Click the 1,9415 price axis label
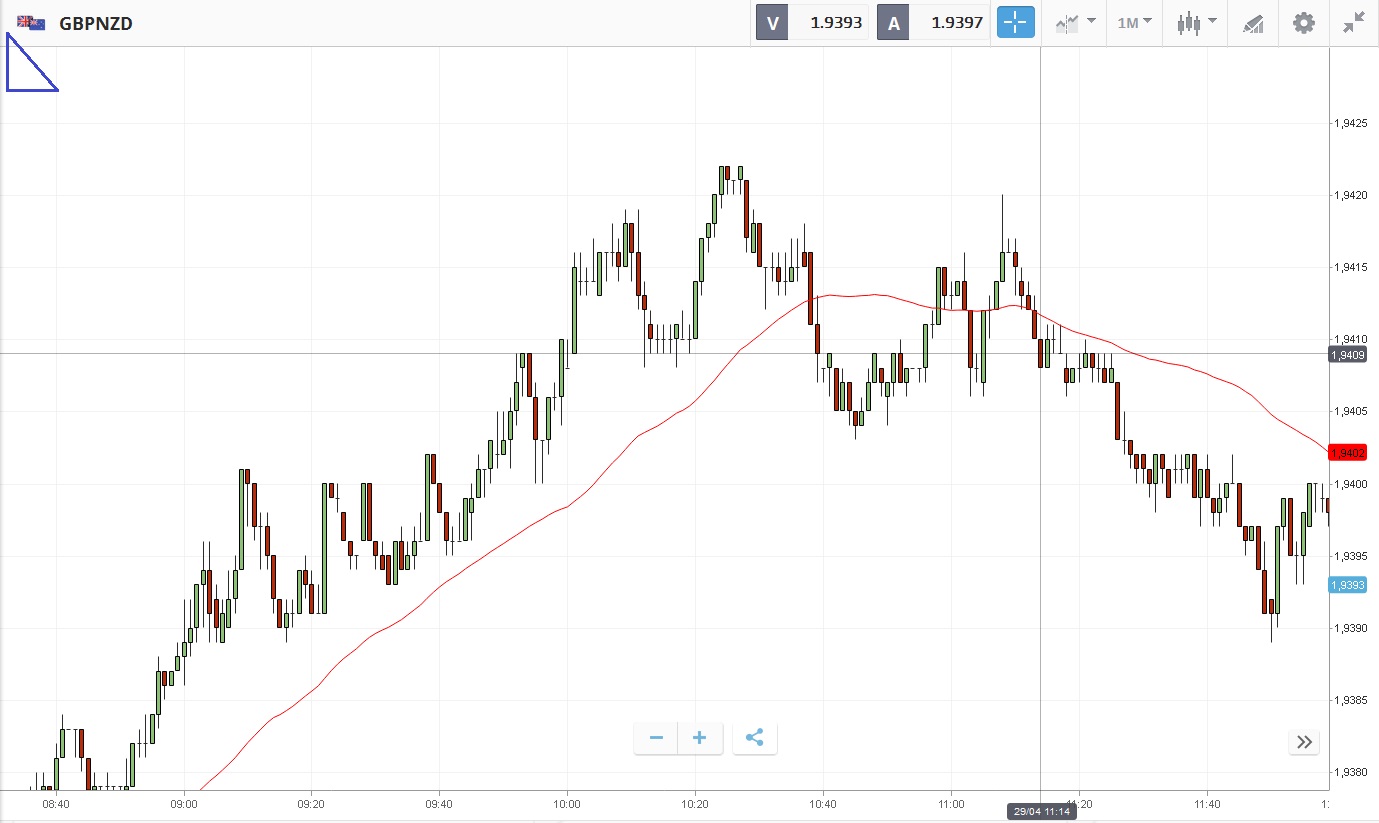Viewport: 1379px width, 823px height. (x=1350, y=268)
